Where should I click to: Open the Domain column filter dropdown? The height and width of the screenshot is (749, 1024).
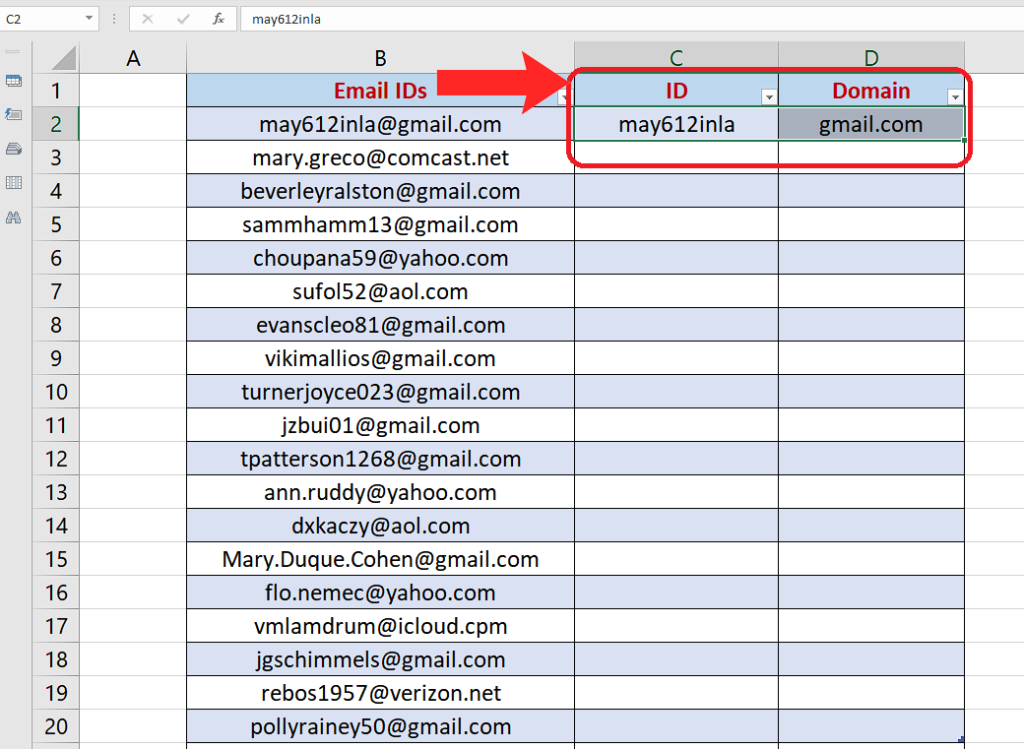click(955, 97)
